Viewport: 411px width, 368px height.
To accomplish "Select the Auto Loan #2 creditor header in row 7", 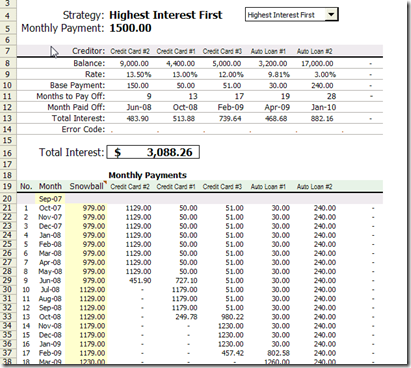I will 314,51.
